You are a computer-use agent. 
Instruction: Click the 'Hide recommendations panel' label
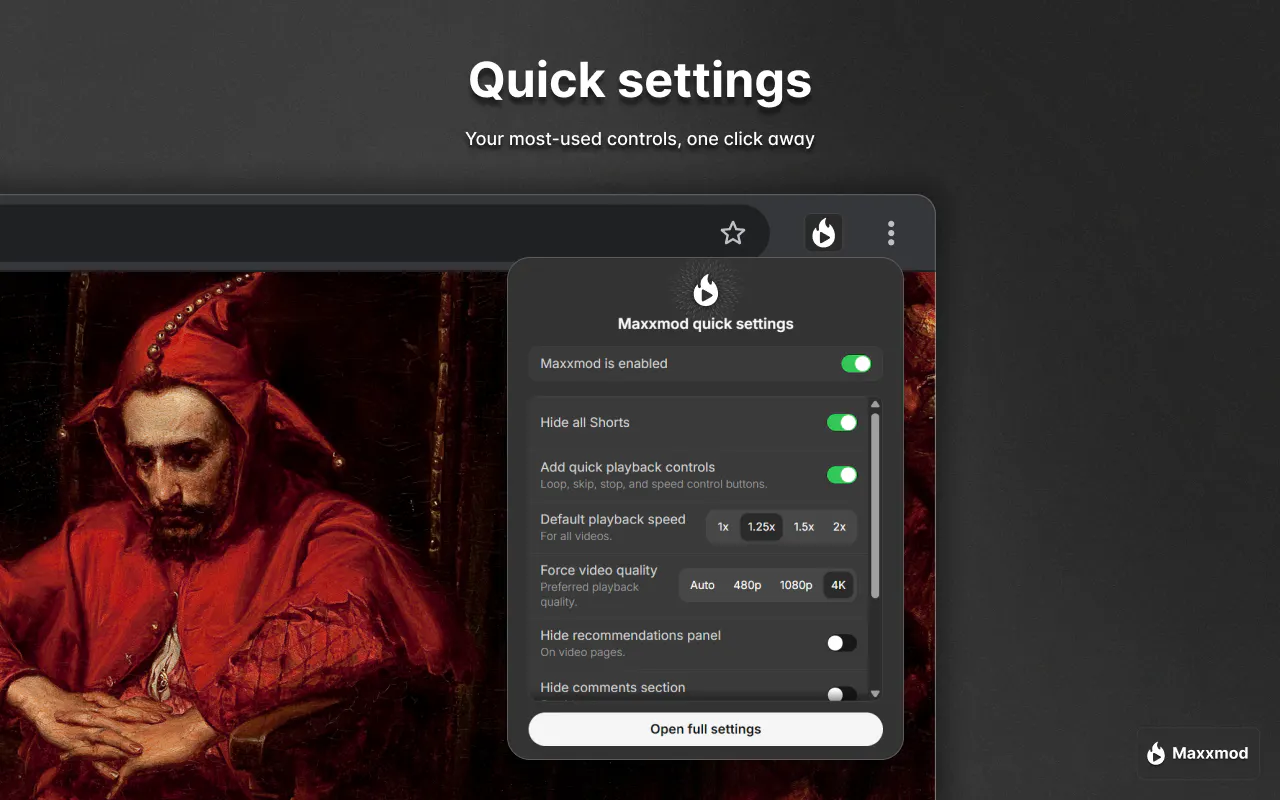tap(631, 635)
